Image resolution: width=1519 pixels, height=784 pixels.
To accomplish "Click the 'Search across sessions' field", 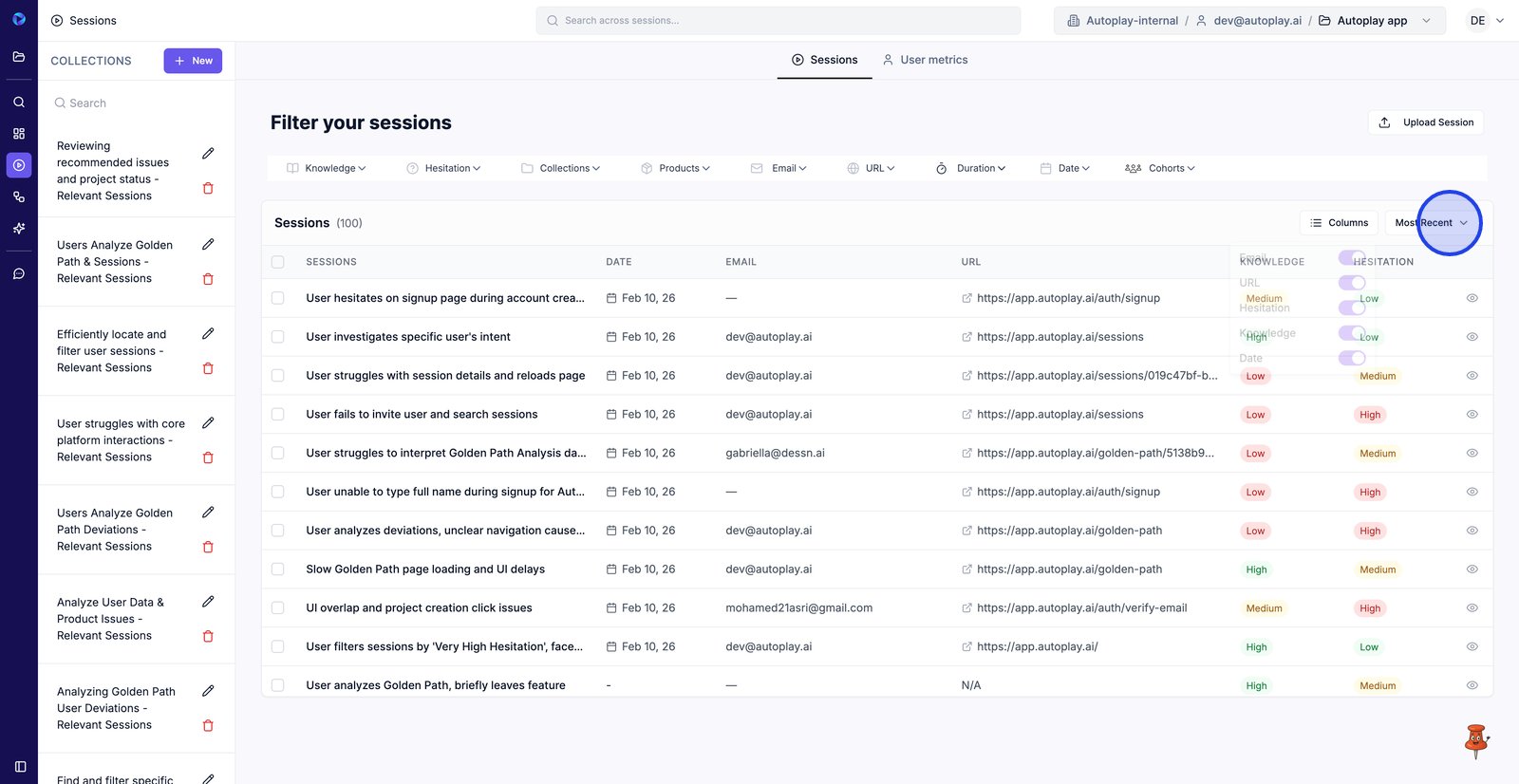I will click(778, 21).
